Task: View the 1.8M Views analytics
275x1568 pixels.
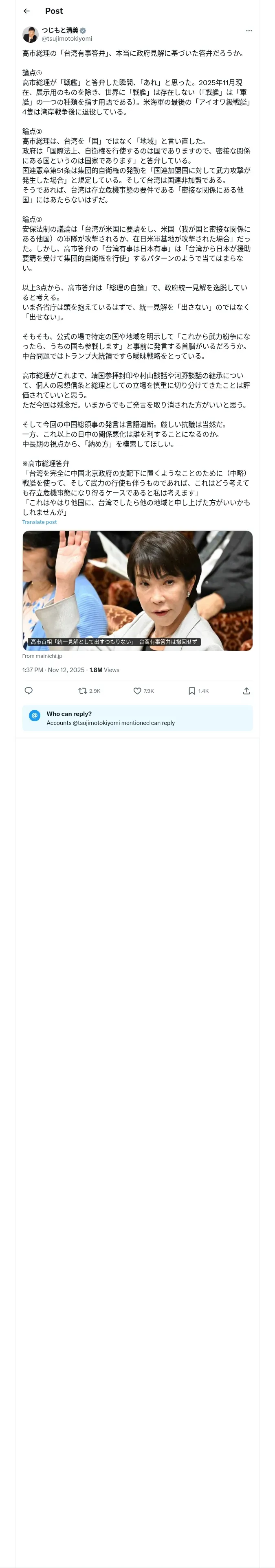Action: click(104, 670)
